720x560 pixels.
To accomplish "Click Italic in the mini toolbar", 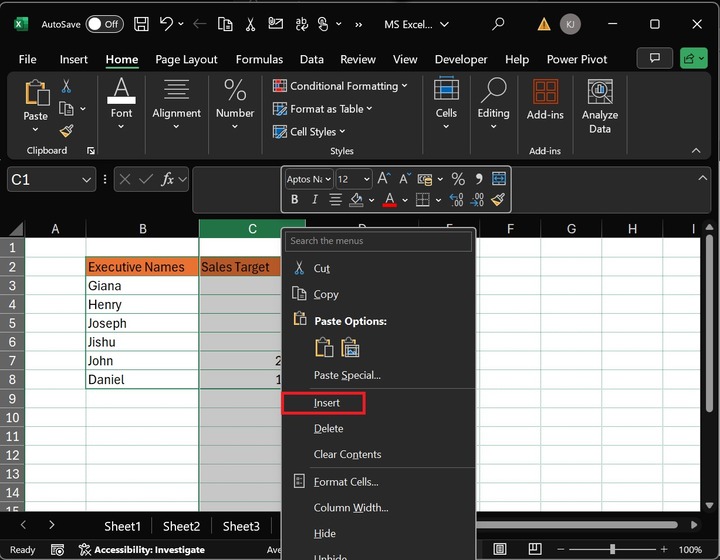I will [x=315, y=200].
